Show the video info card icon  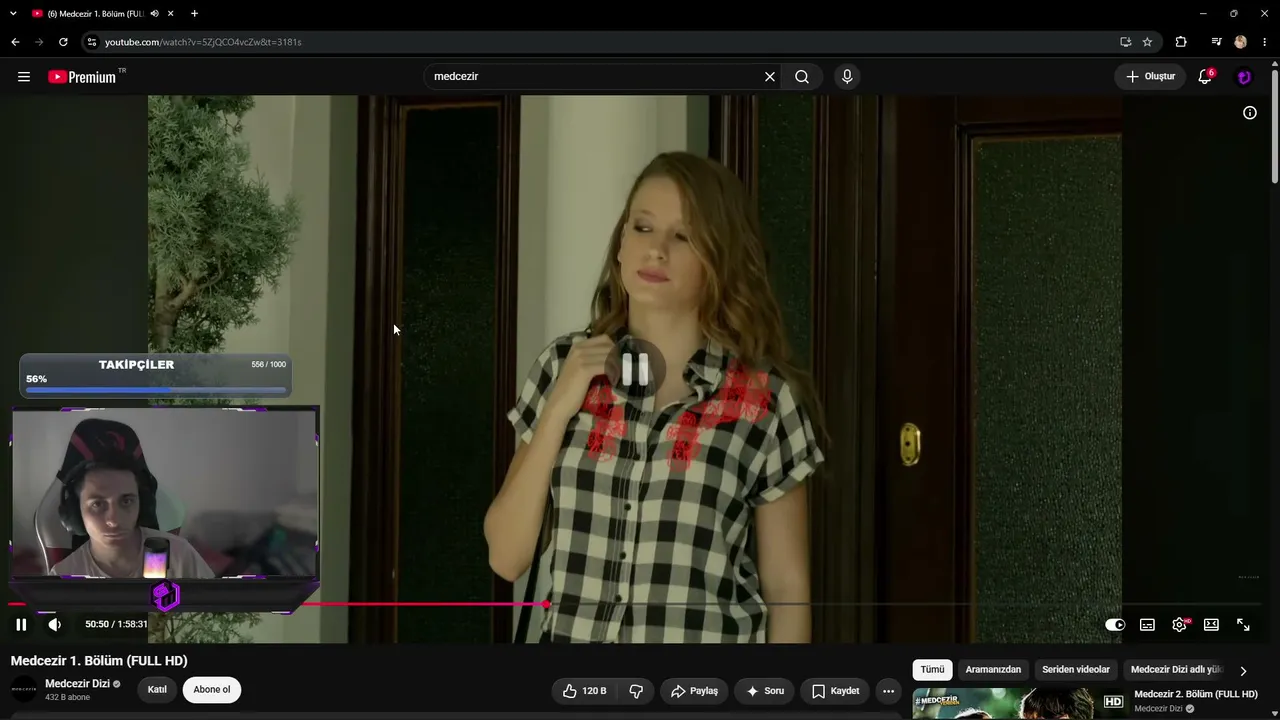tap(1250, 113)
